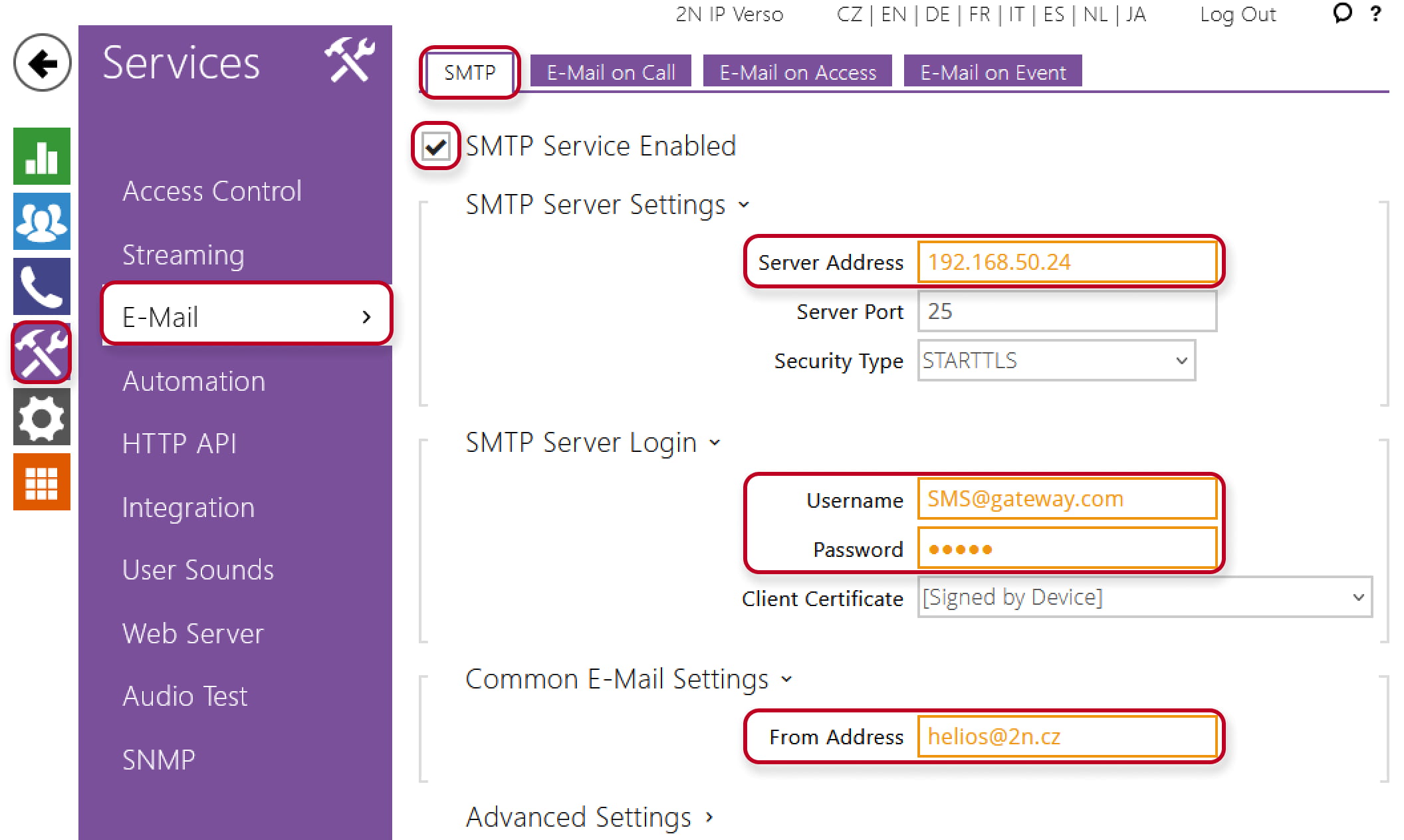Image resolution: width=1404 pixels, height=840 pixels.
Task: Open Automation menu item
Action: 194,381
